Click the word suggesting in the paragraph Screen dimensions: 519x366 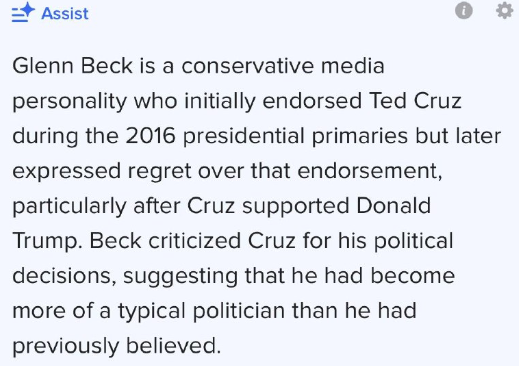[181, 277]
